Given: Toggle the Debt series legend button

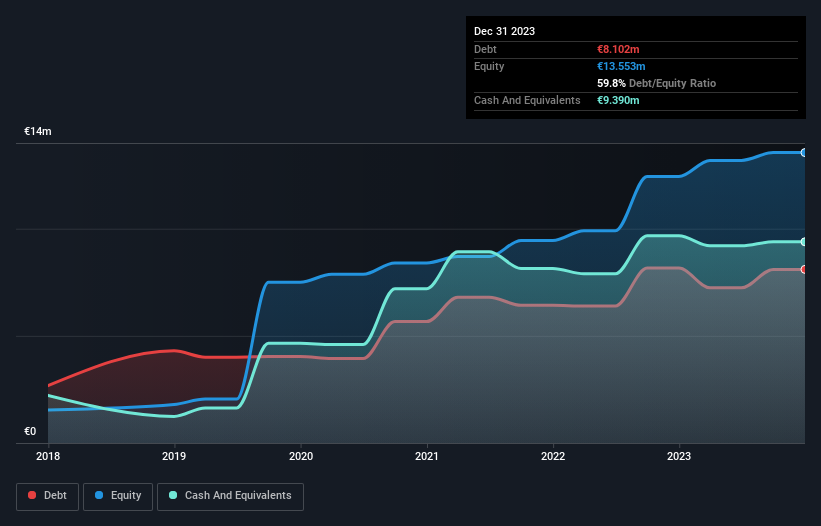Looking at the screenshot, I should click(x=48, y=496).
